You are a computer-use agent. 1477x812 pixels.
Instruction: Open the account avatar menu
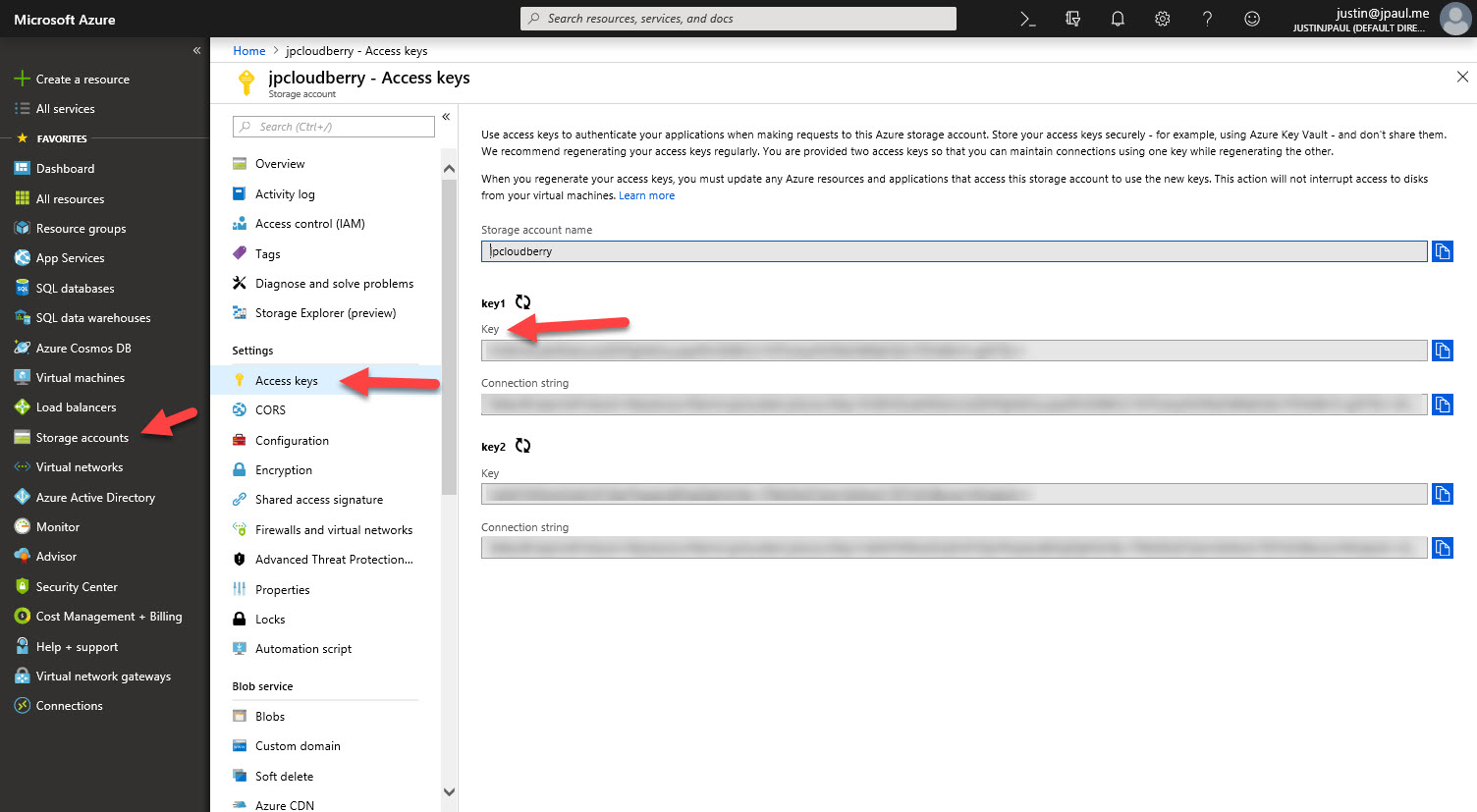pyautogui.click(x=1454, y=19)
